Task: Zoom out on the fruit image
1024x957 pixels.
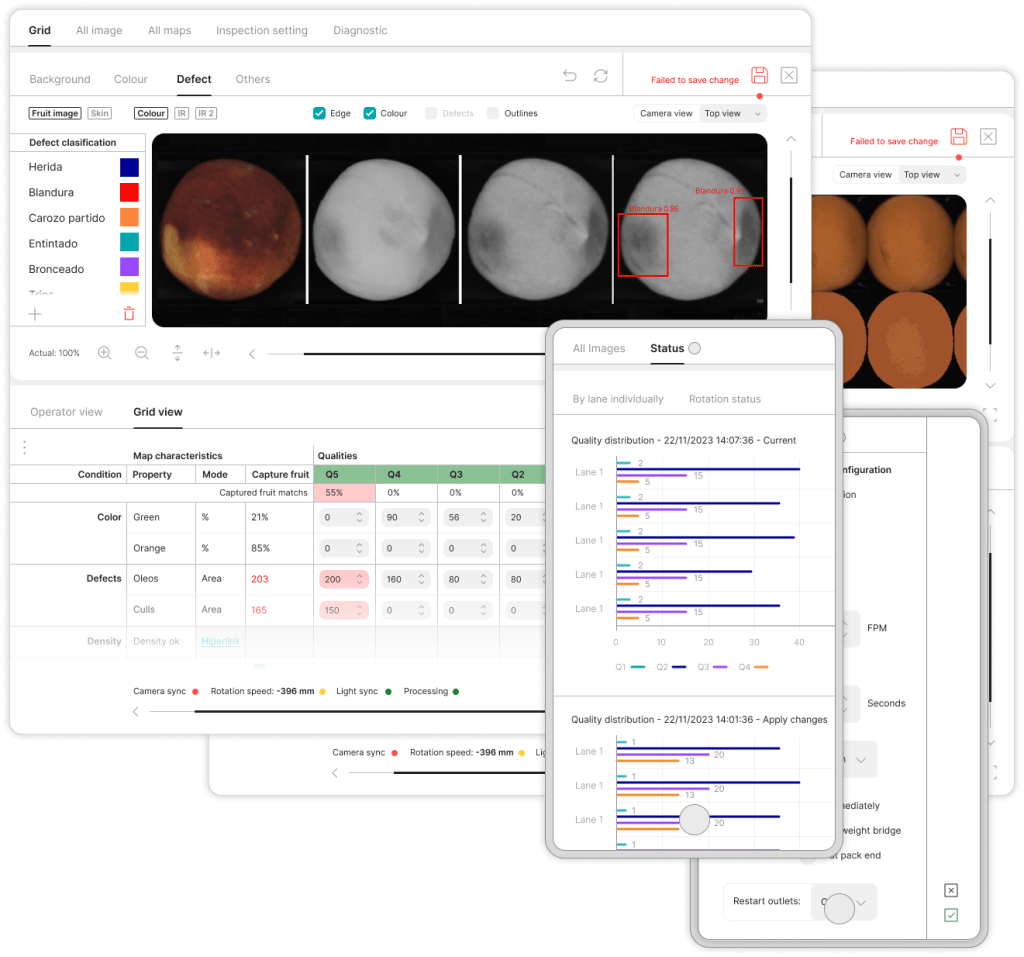Action: [x=141, y=353]
